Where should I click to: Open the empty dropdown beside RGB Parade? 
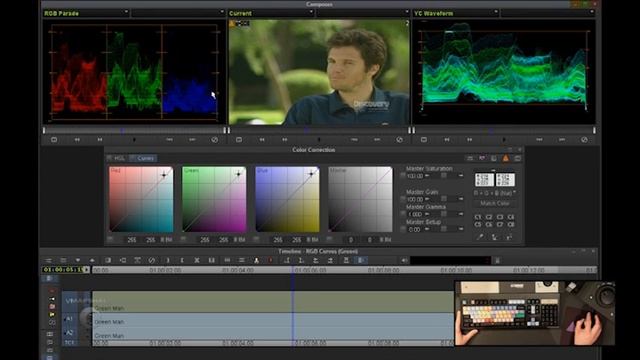tap(178, 13)
